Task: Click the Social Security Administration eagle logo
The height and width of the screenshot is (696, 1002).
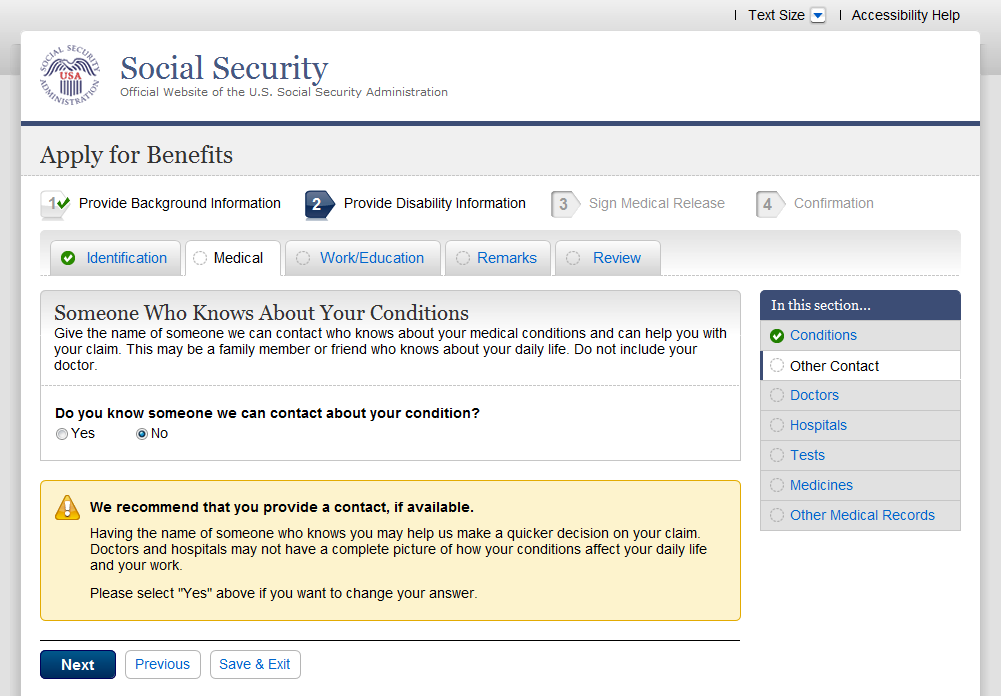Action: [x=70, y=75]
